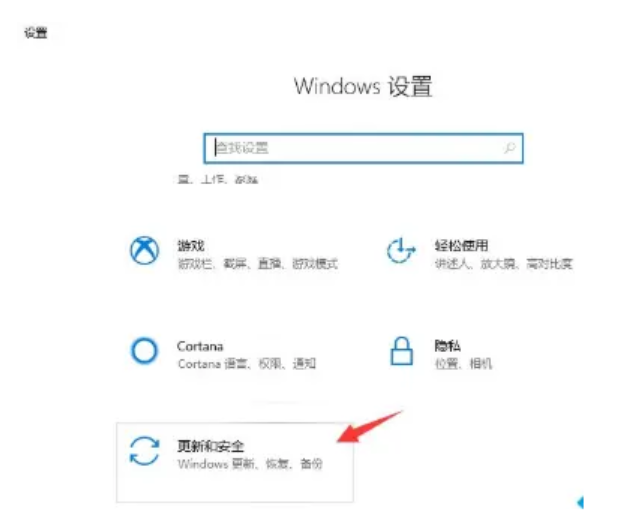626x528 pixels.
Task: Open the Cortana settings title
Action: [x=200, y=346]
